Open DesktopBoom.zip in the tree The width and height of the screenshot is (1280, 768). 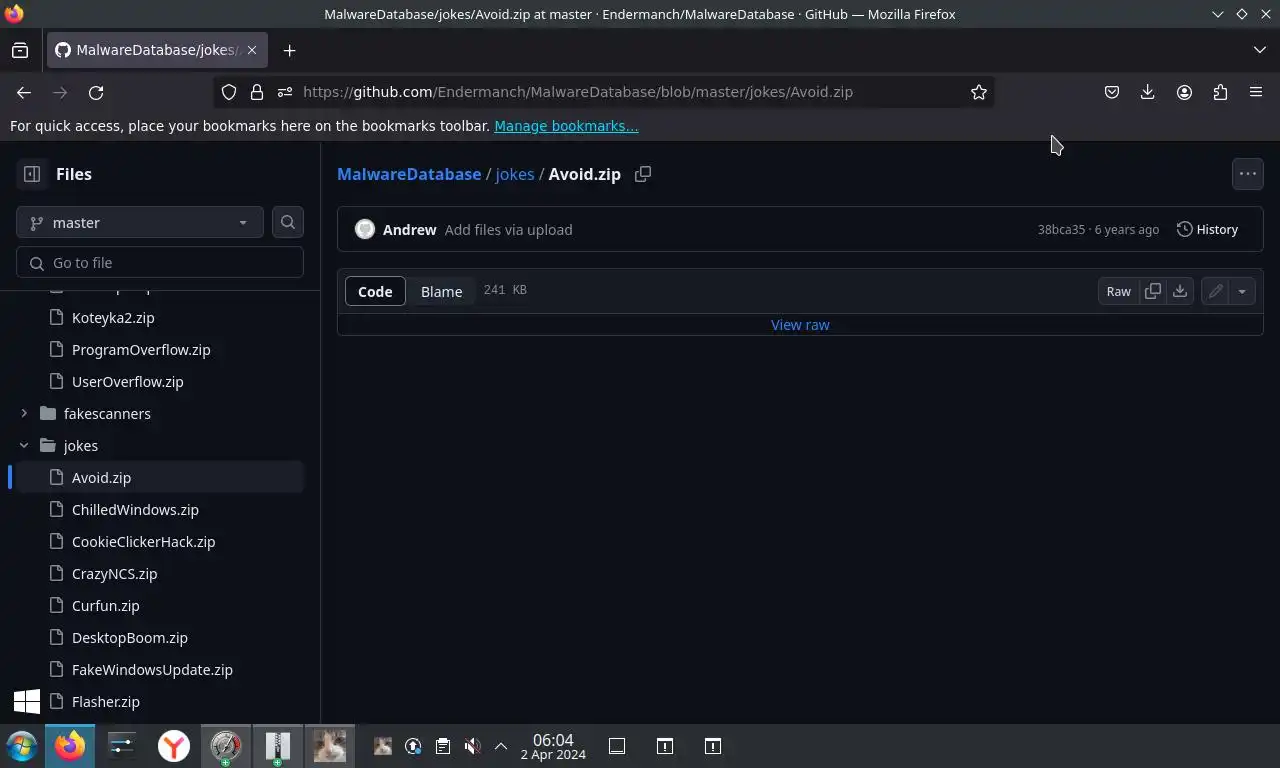129,637
